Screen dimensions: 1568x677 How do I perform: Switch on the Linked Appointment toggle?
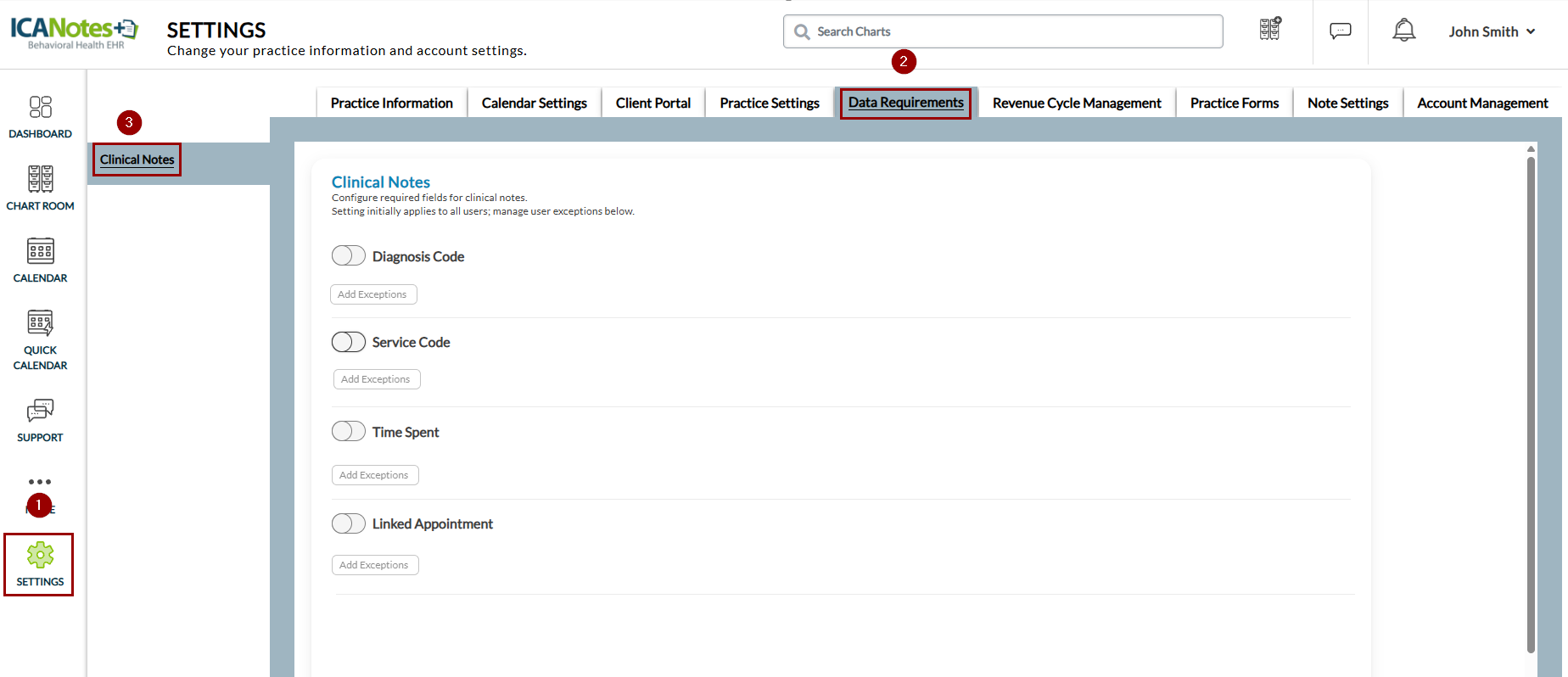coord(348,523)
